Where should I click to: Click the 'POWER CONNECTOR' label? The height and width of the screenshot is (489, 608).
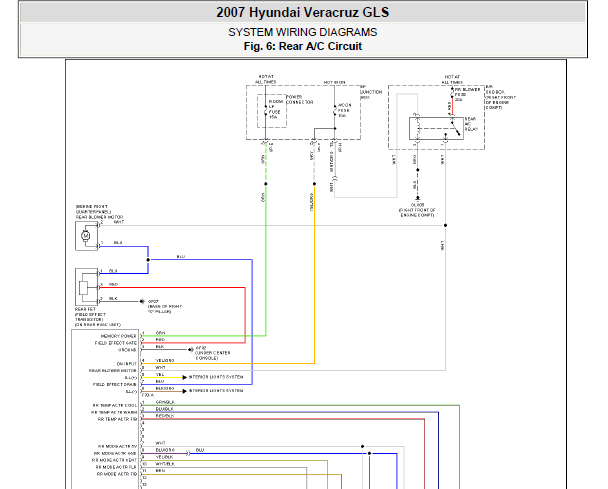click(x=299, y=100)
